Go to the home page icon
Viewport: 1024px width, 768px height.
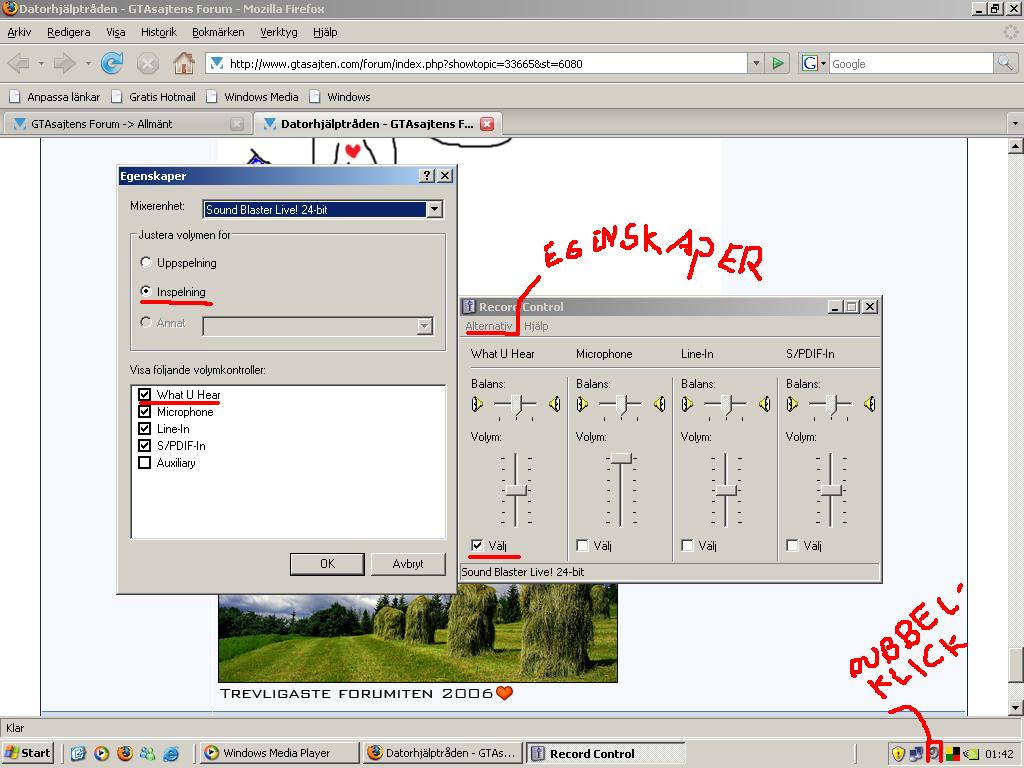click(184, 63)
